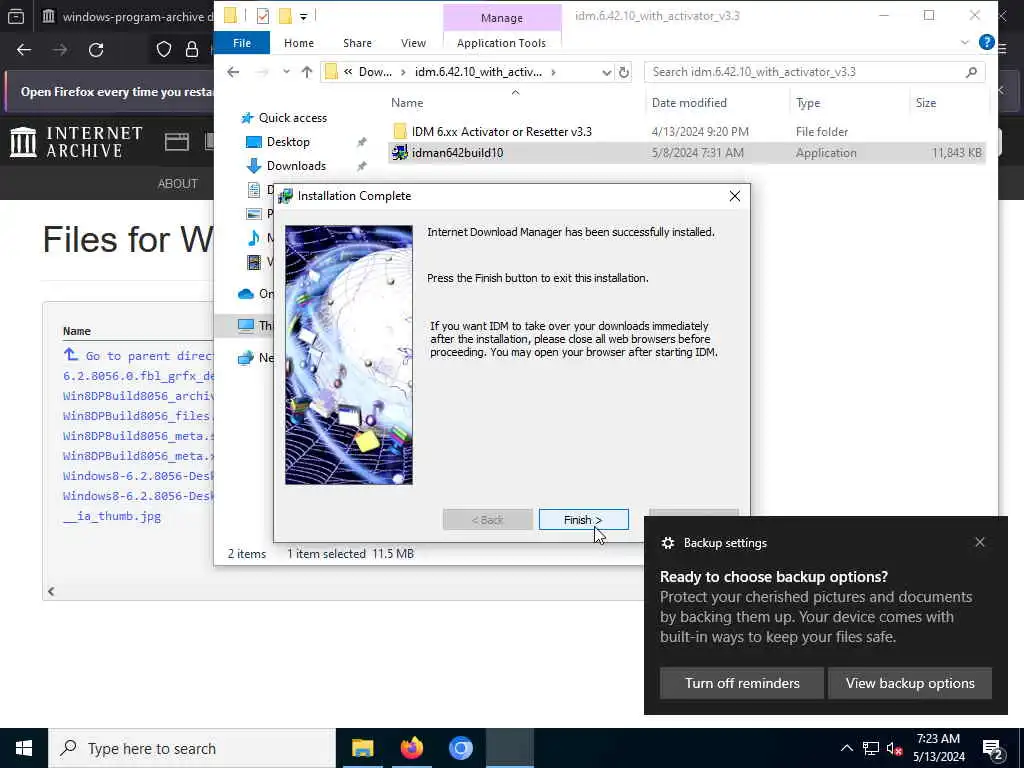The width and height of the screenshot is (1024, 768).
Task: Dismiss the Backup settings notification
Action: tap(980, 542)
